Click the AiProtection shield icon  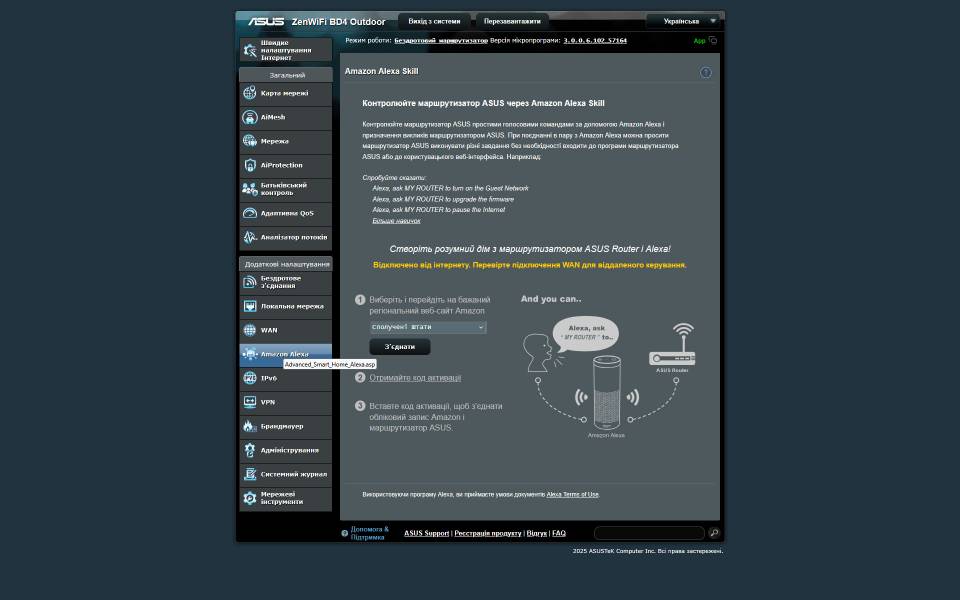[x=250, y=165]
